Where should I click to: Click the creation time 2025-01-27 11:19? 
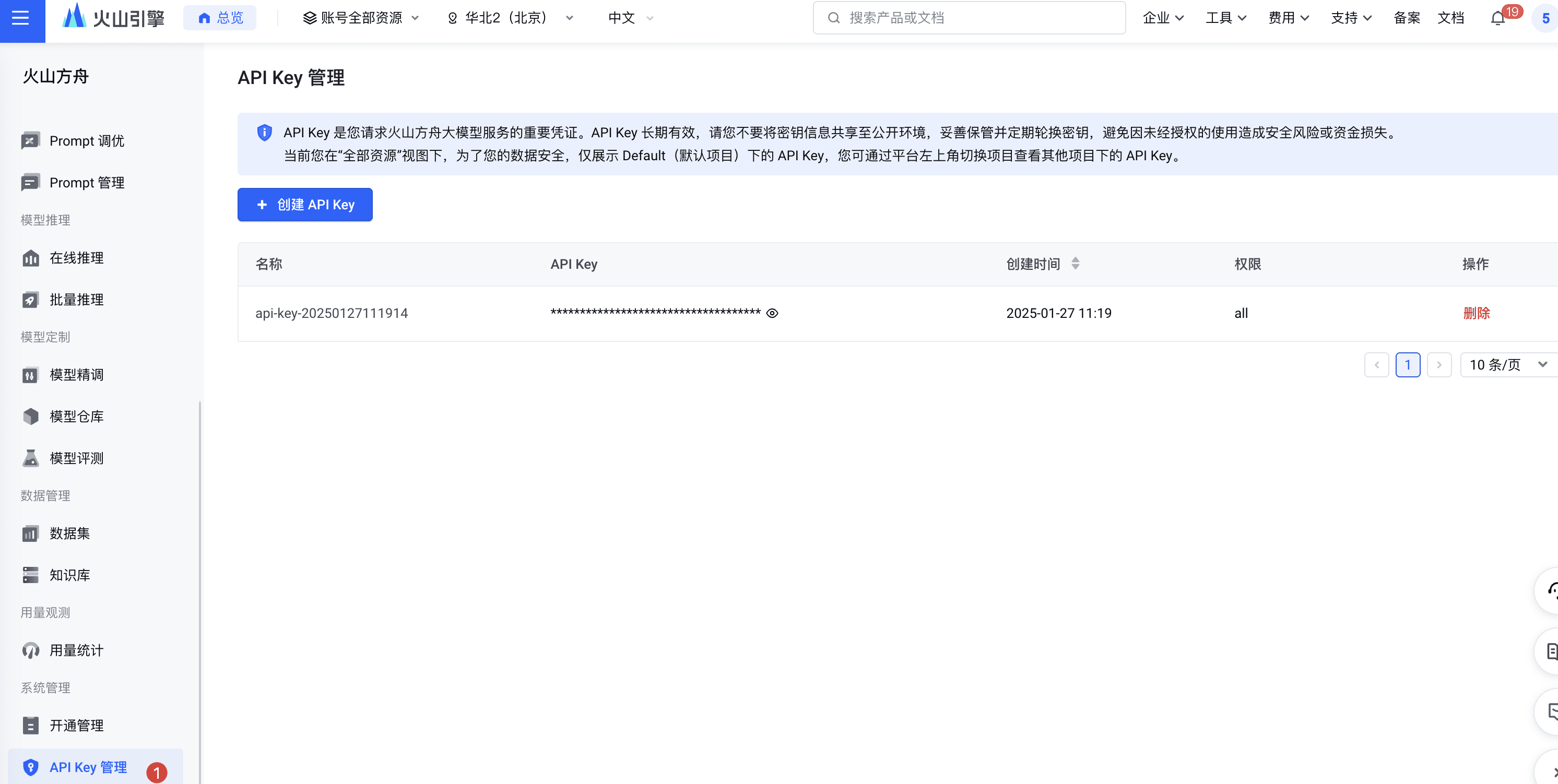pos(1058,313)
